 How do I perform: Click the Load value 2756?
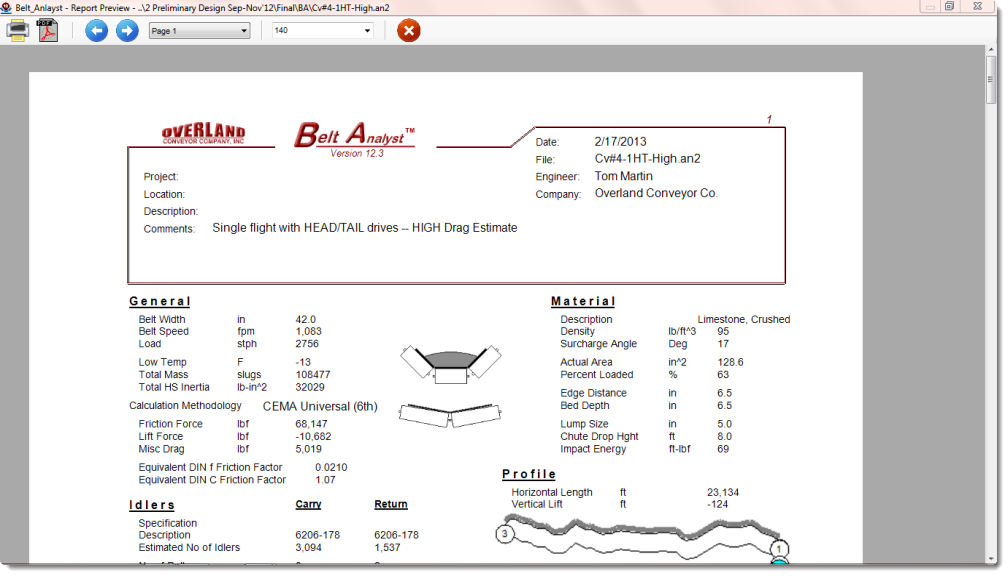pyautogui.click(x=307, y=344)
